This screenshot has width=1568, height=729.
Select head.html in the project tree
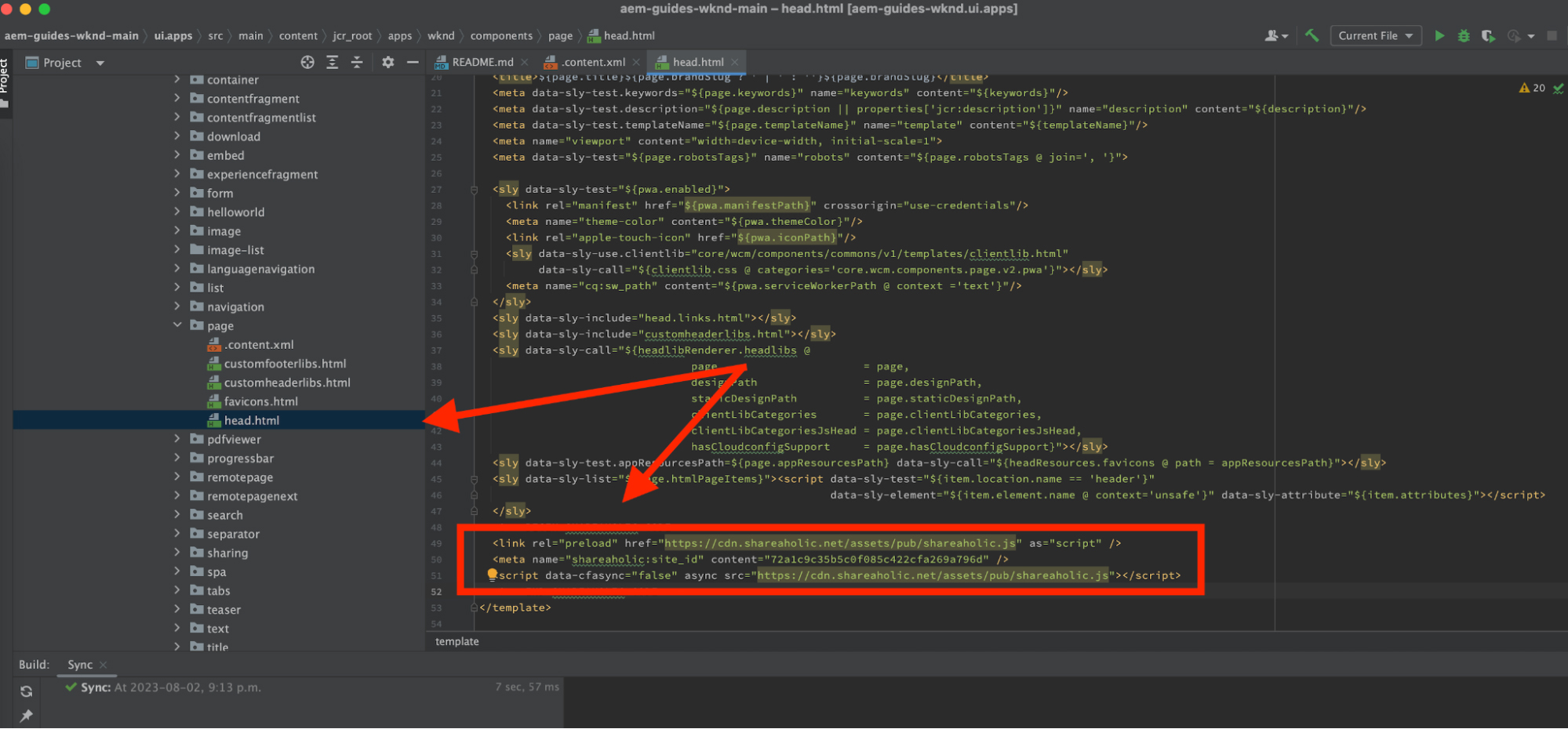click(x=252, y=420)
